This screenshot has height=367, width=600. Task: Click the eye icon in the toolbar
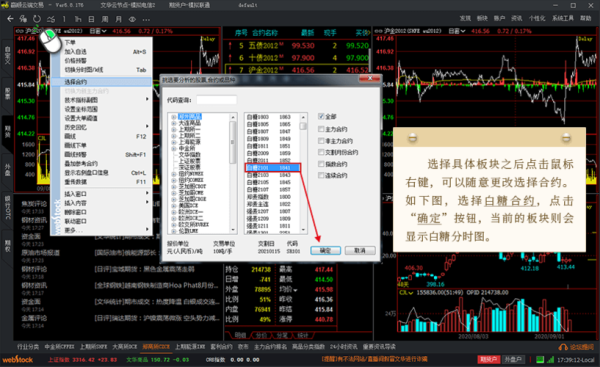point(132,19)
